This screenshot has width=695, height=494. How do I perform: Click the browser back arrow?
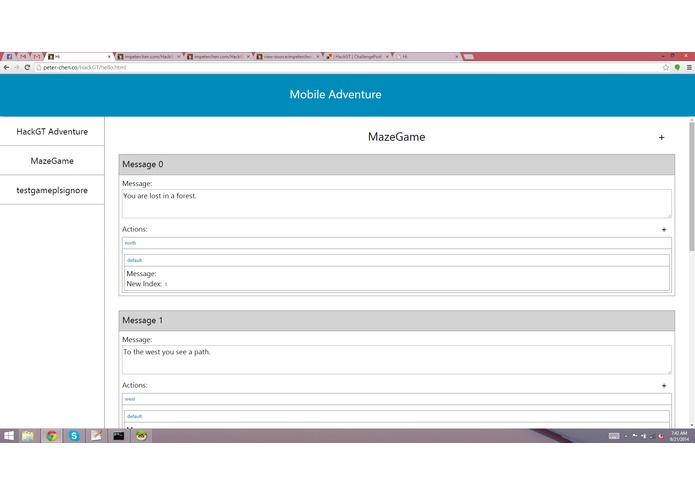6,67
